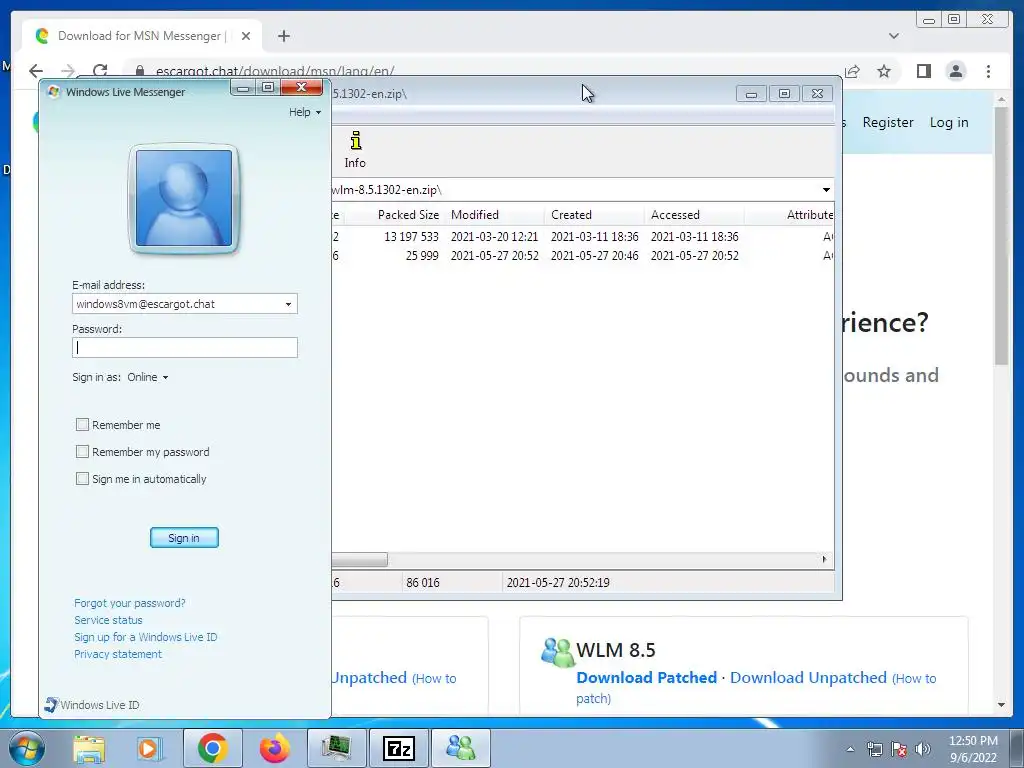Switch to Messenger taskbar button

click(x=460, y=748)
